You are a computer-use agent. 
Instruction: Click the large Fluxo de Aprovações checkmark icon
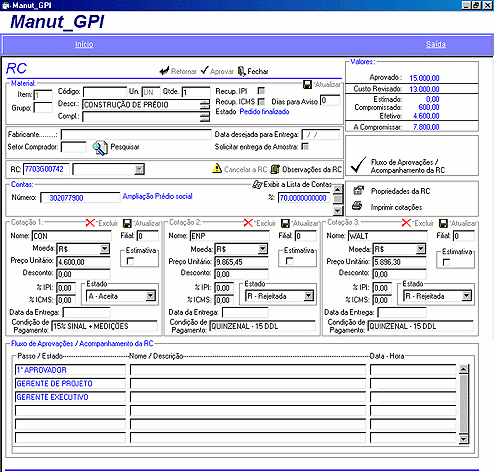(x=359, y=165)
